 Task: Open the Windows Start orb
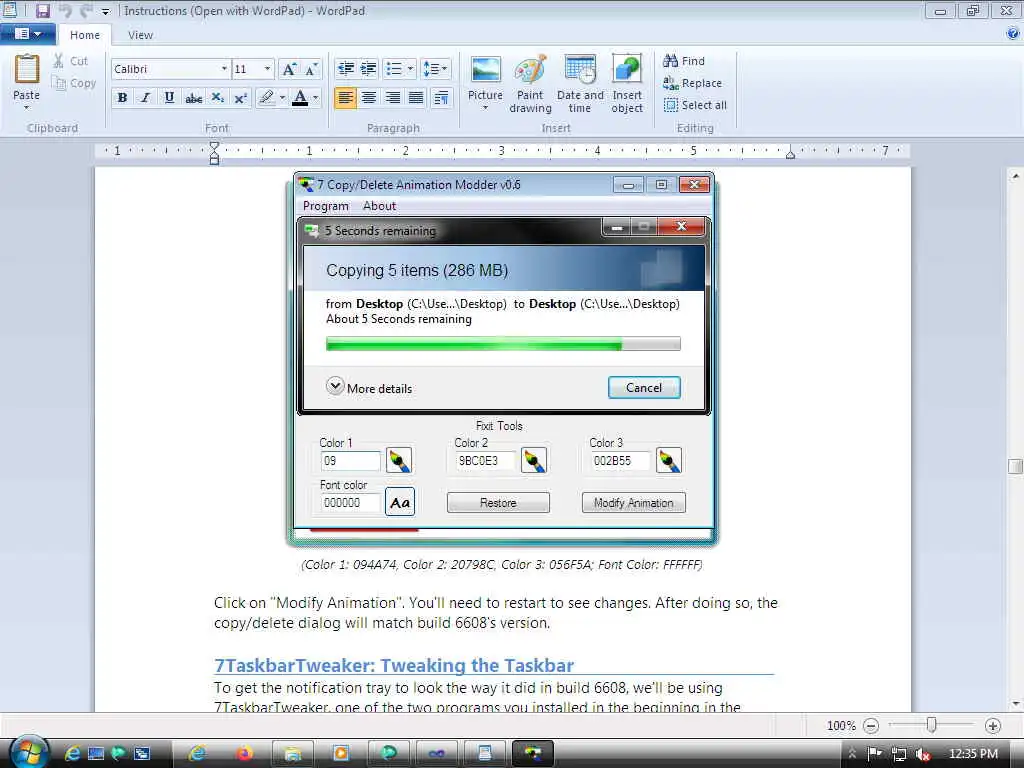(29, 753)
